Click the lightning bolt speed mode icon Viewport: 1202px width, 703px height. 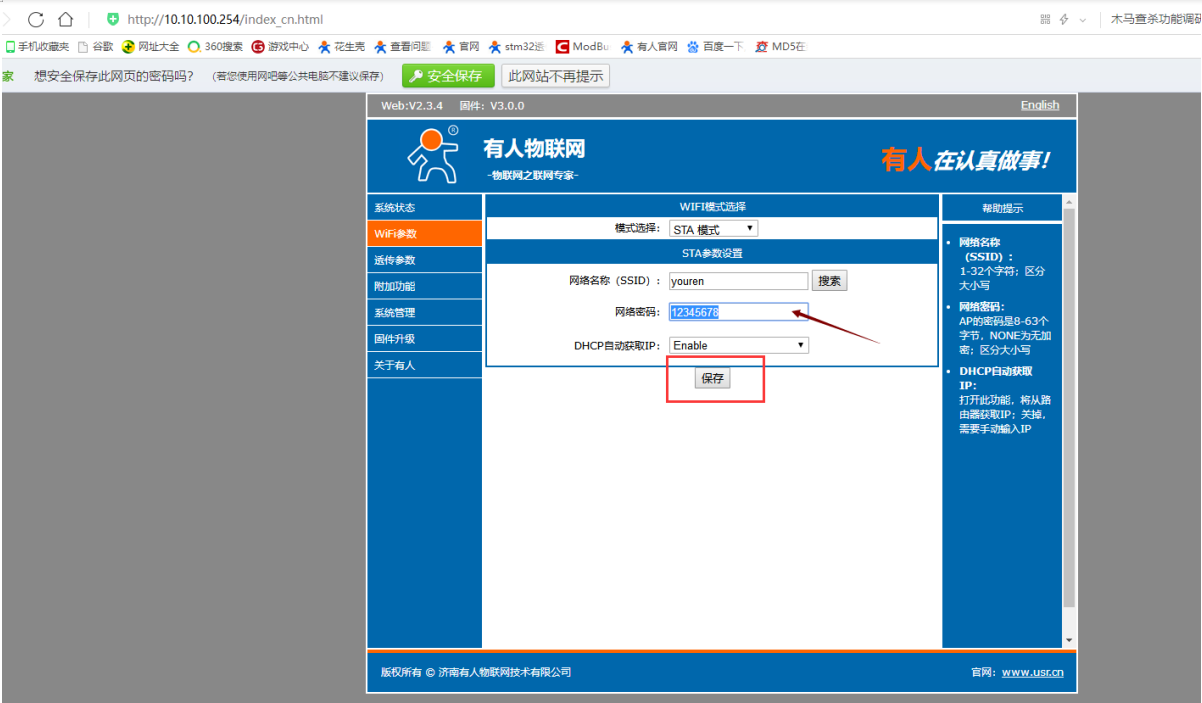click(1065, 19)
